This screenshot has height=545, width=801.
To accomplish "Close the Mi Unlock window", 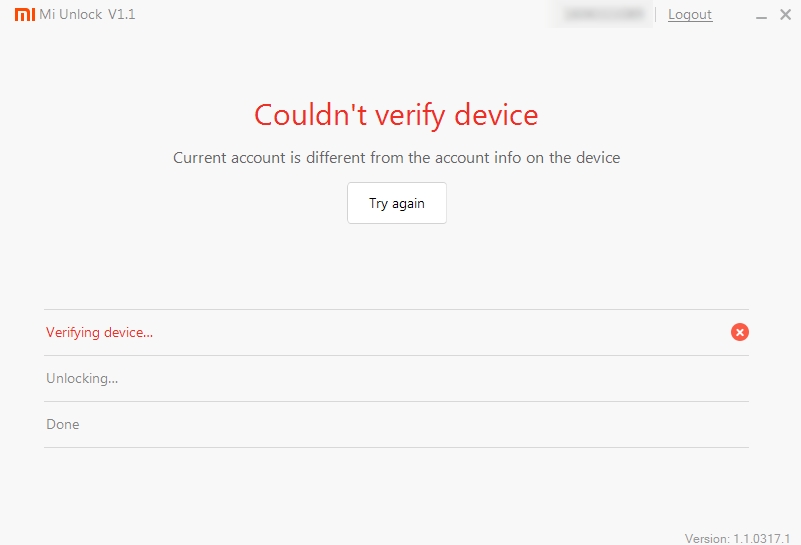I will click(785, 14).
